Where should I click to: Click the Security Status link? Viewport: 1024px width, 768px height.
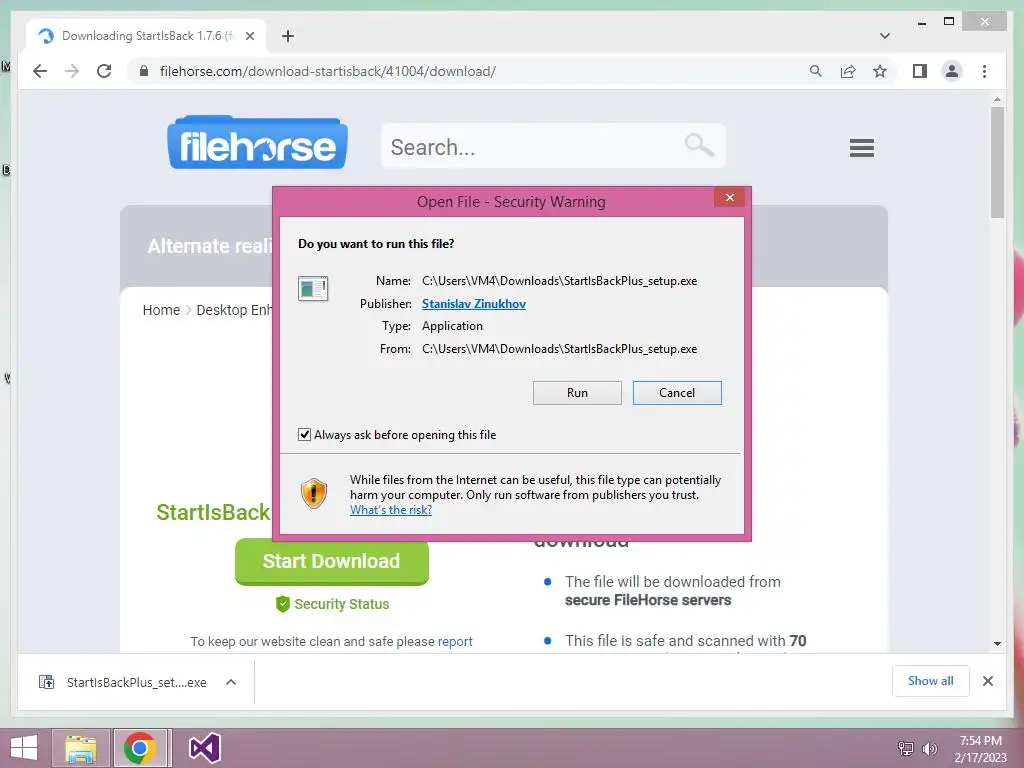tap(342, 604)
